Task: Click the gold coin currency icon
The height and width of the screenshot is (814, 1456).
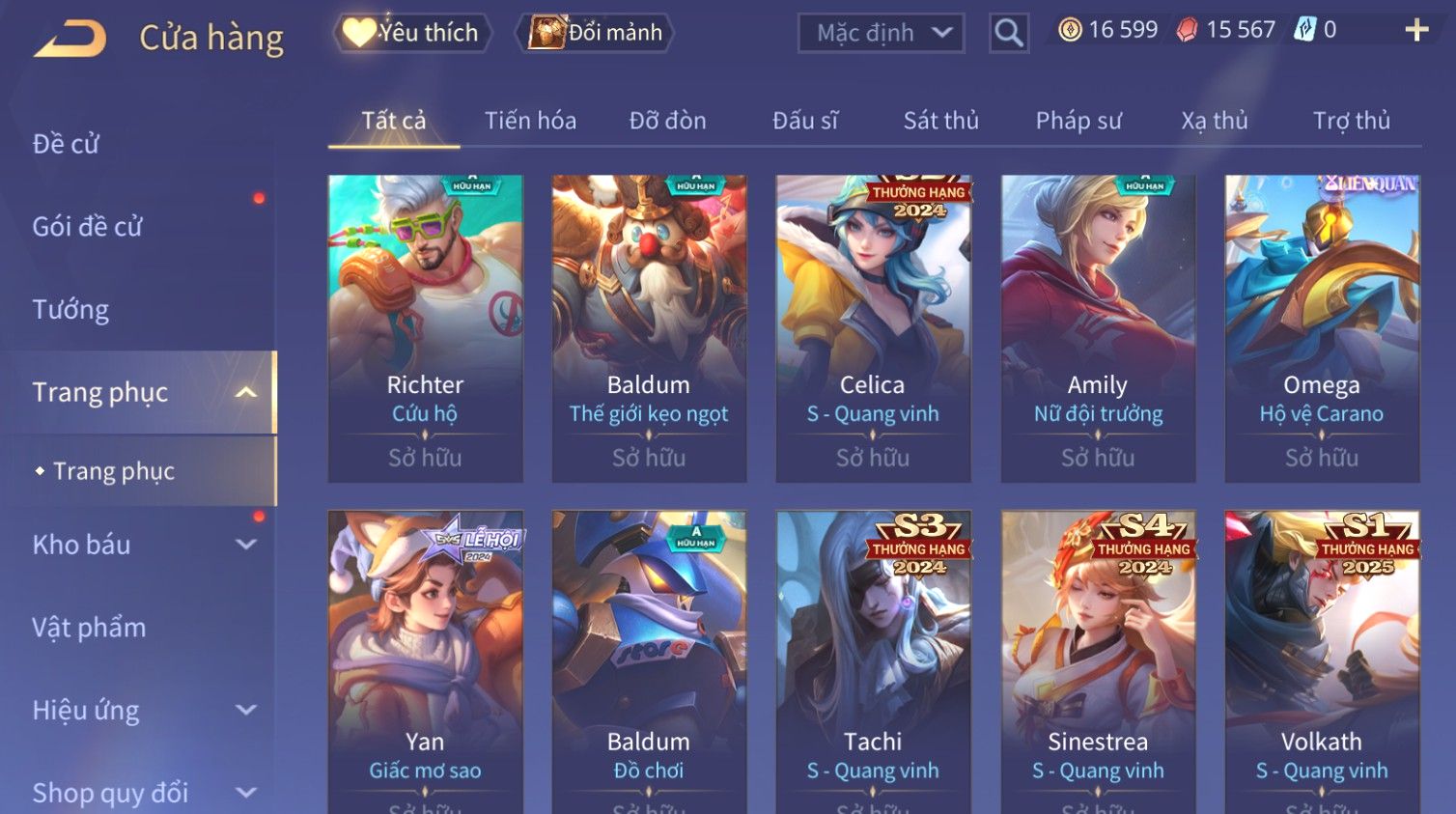Action: (1070, 30)
